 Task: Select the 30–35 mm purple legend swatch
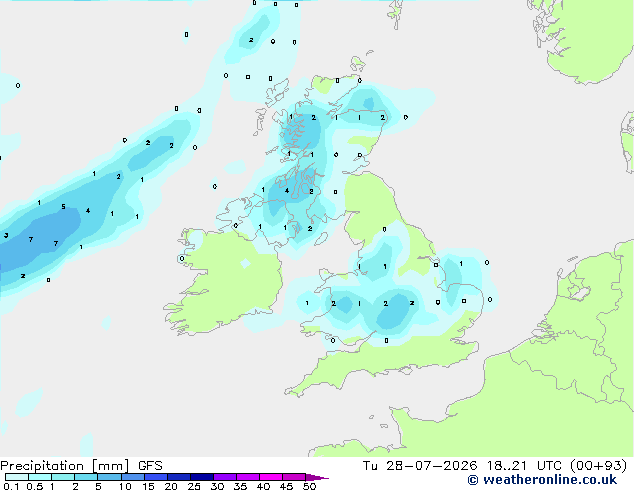point(224,477)
